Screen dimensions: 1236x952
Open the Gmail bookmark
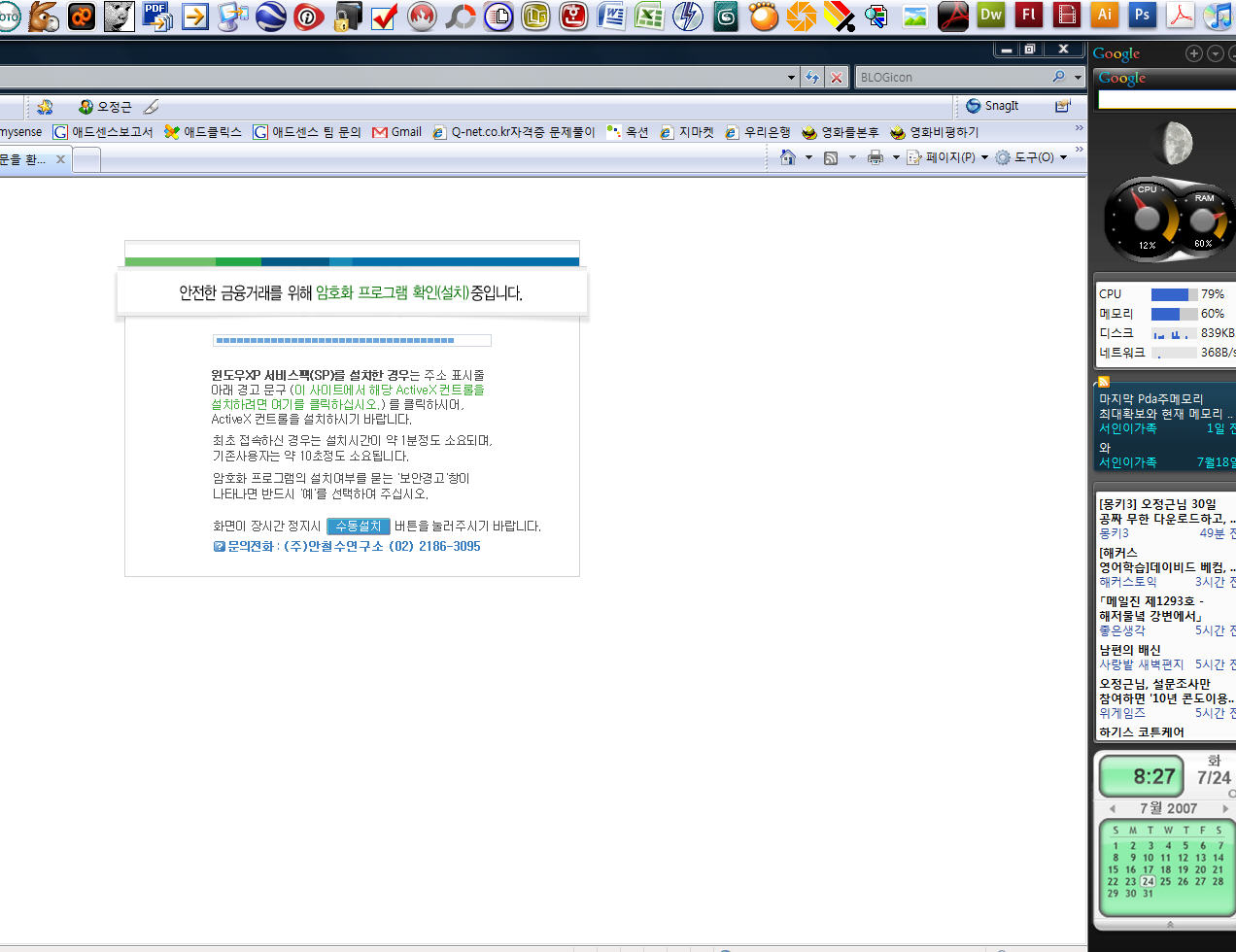point(396,132)
